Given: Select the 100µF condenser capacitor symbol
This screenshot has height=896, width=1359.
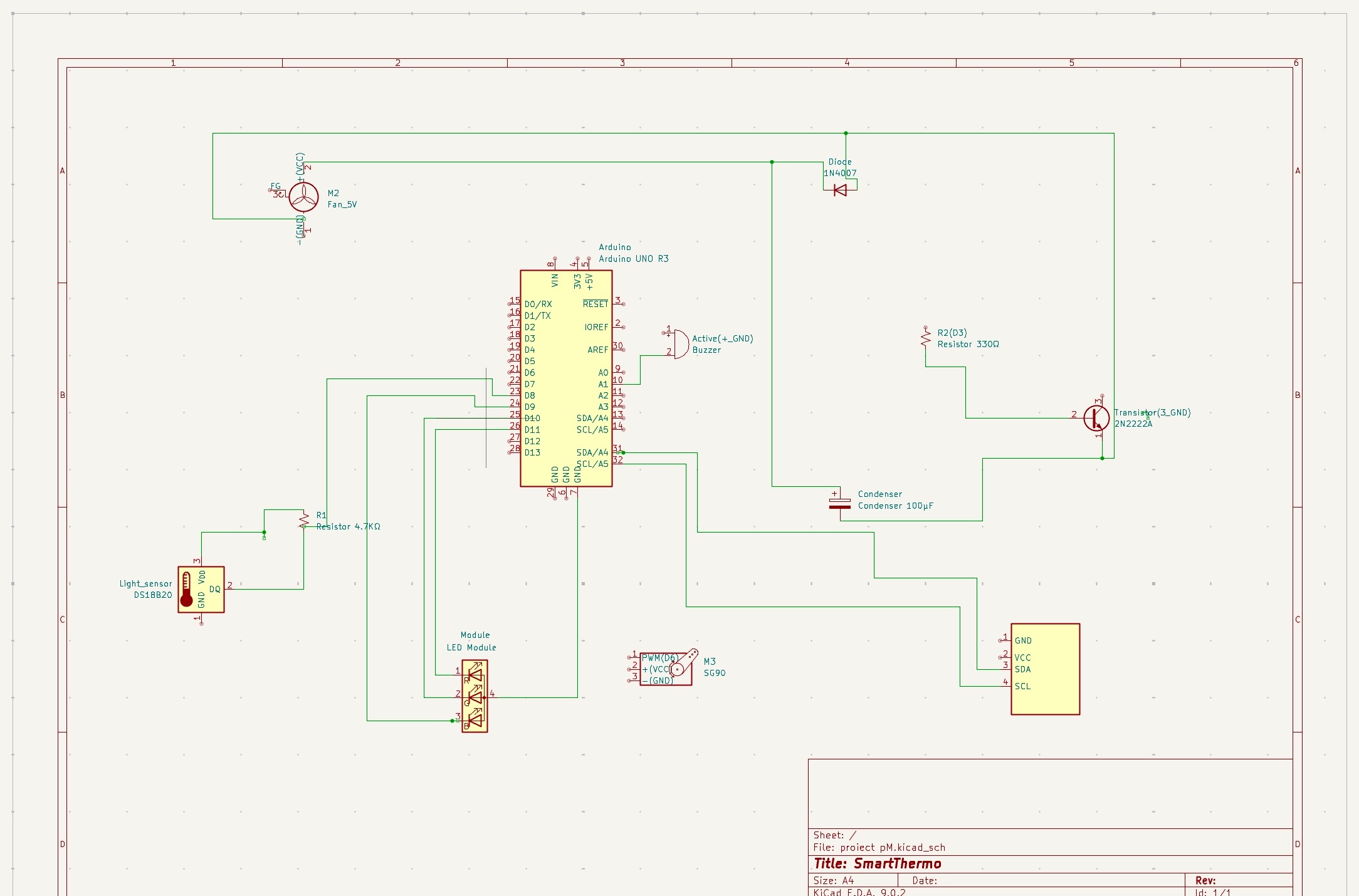Looking at the screenshot, I should pos(840,503).
